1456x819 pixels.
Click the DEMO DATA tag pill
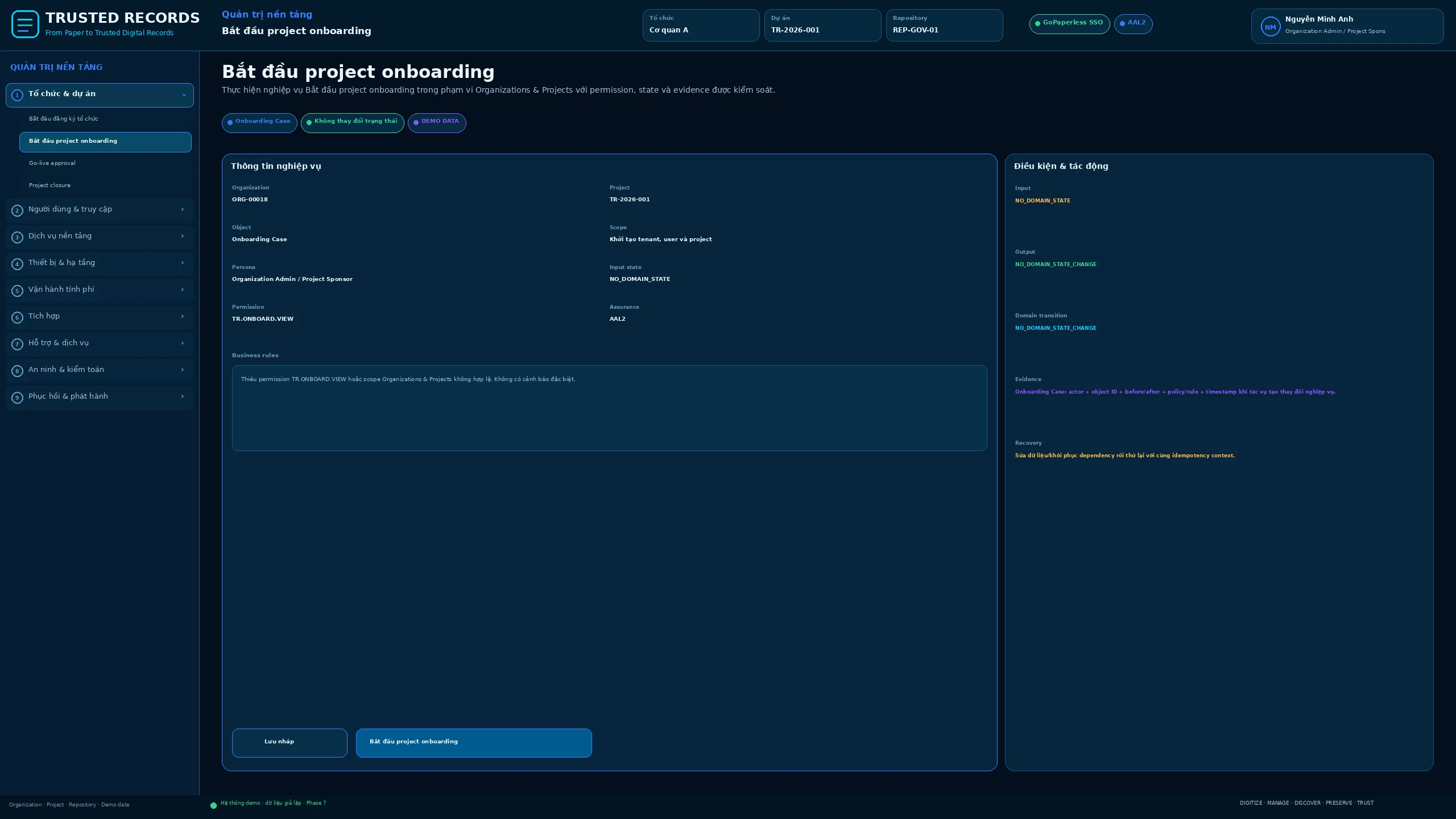click(x=437, y=123)
